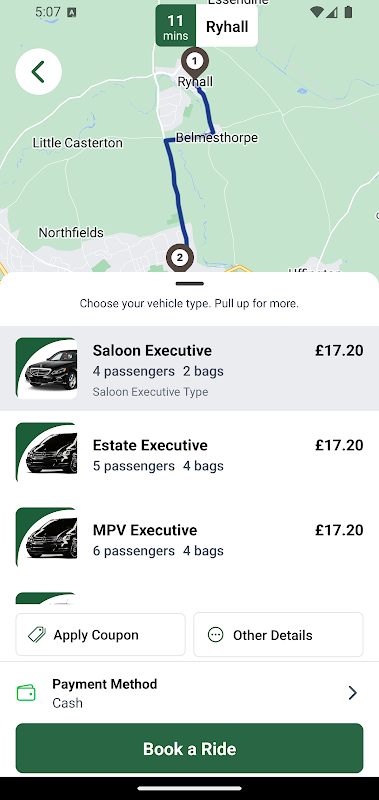
Task: Tap the back arrow icon
Action: pos(39,72)
